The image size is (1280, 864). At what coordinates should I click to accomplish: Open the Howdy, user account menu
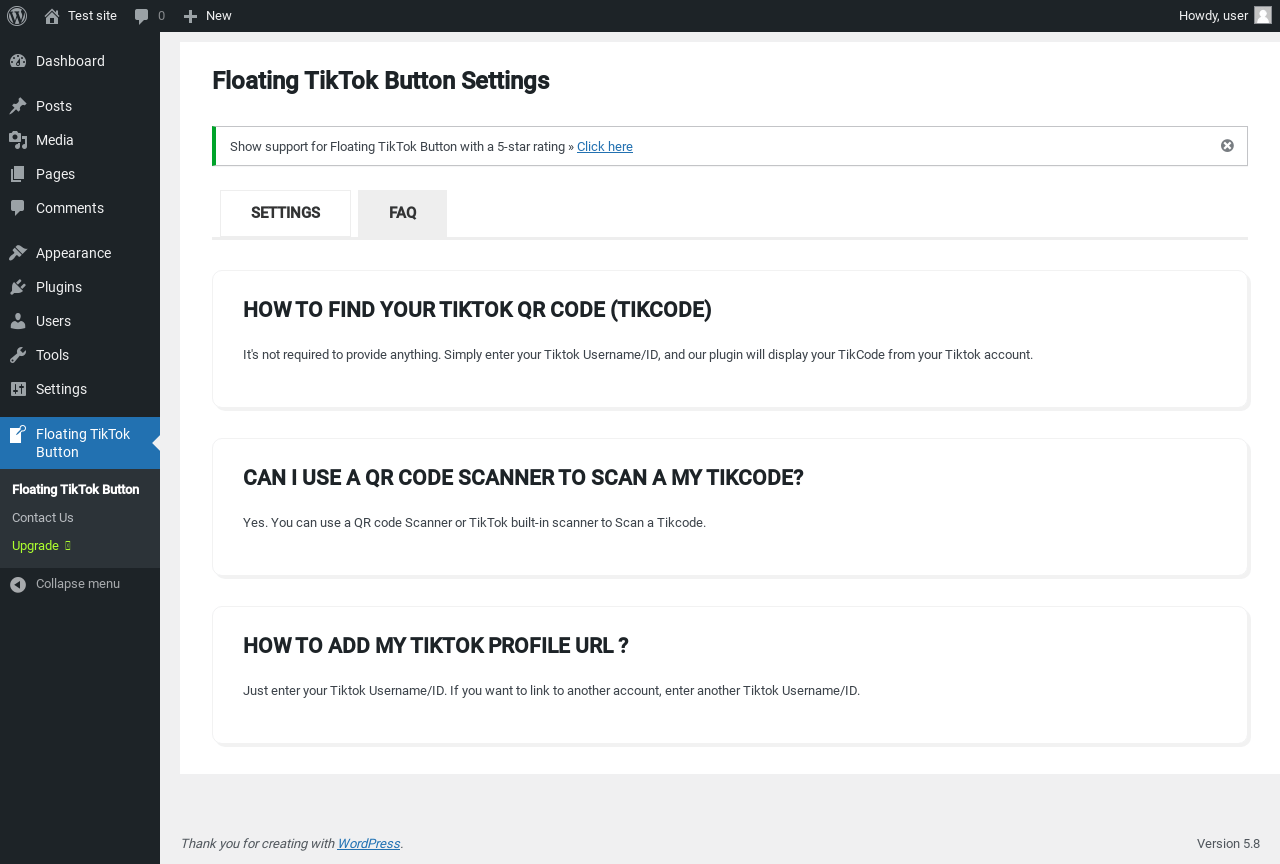click(1213, 16)
